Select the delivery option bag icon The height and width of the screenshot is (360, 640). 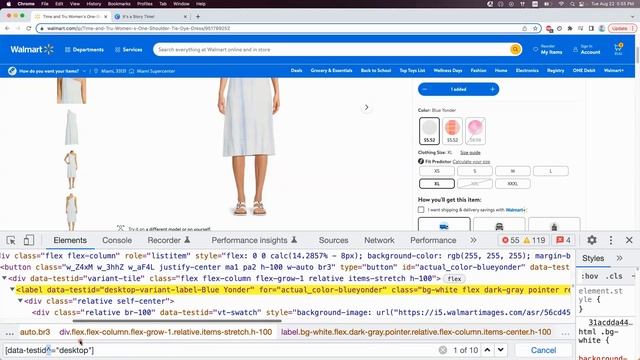[x=554, y=224]
